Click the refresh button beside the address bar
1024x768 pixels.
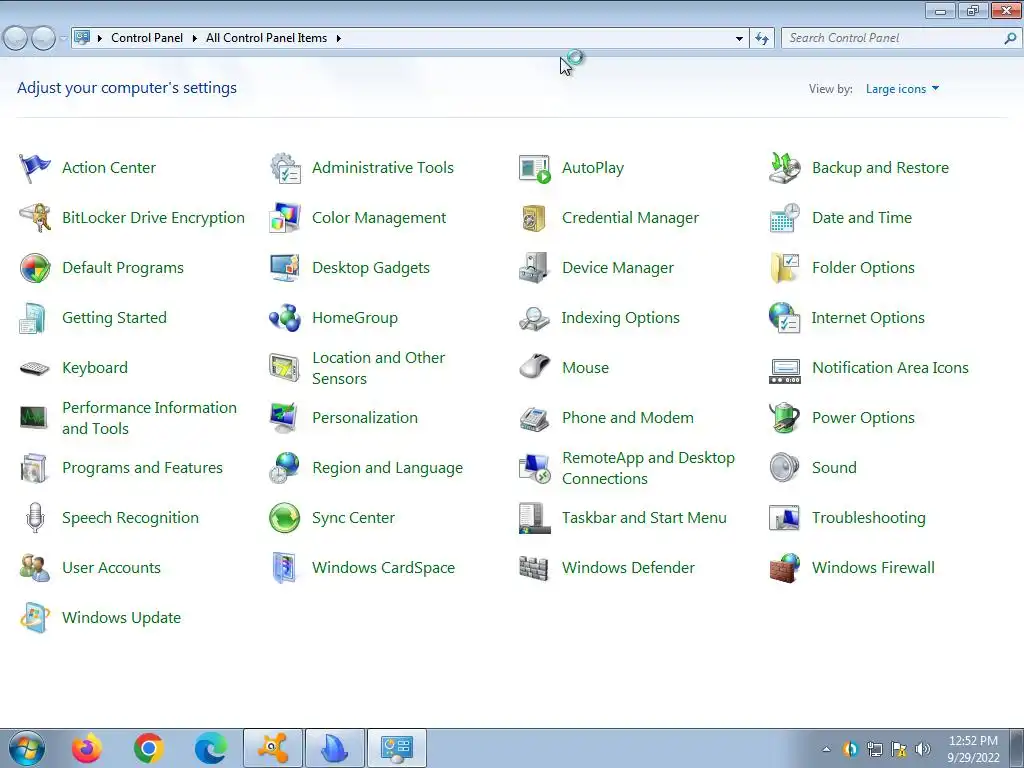(x=761, y=39)
